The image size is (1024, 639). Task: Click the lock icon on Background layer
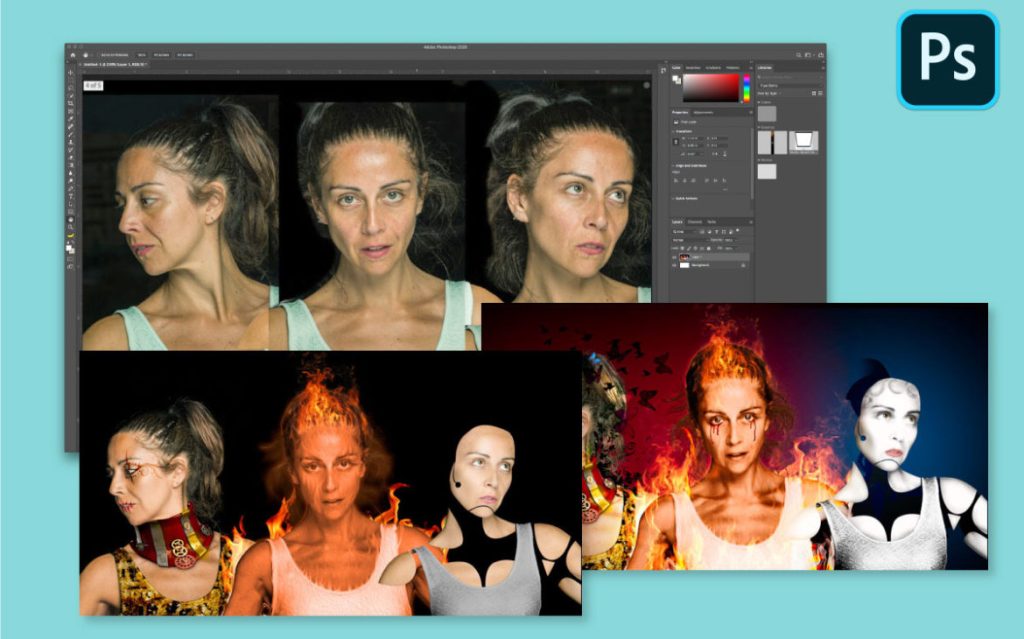[x=745, y=266]
